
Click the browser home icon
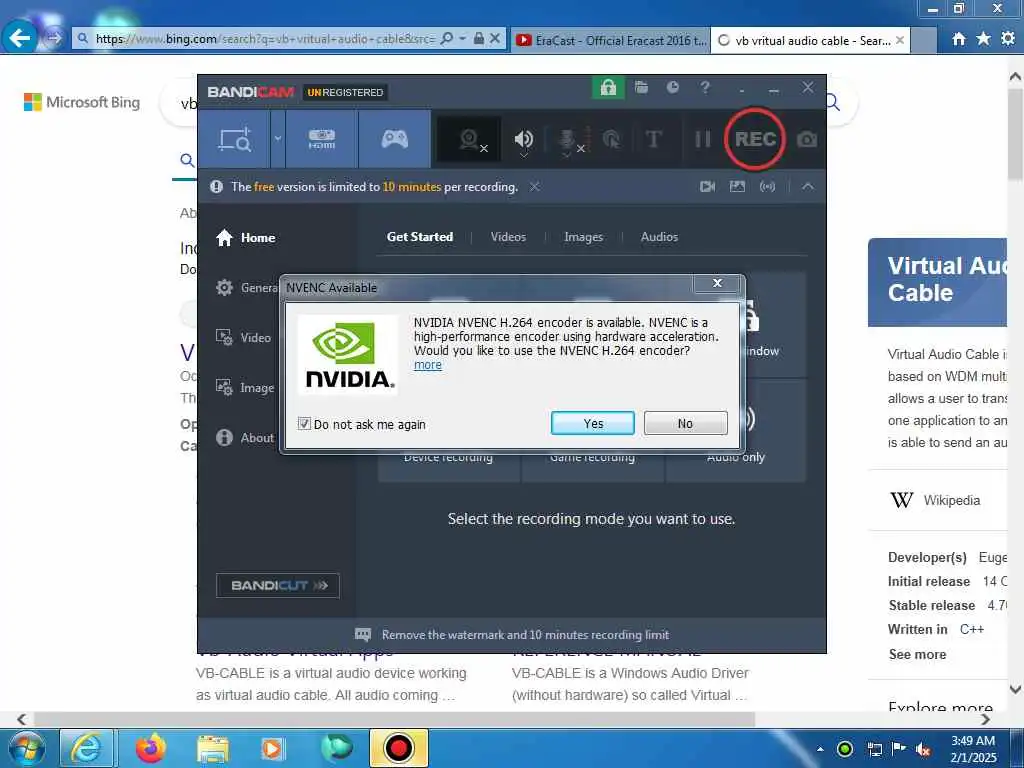(958, 39)
